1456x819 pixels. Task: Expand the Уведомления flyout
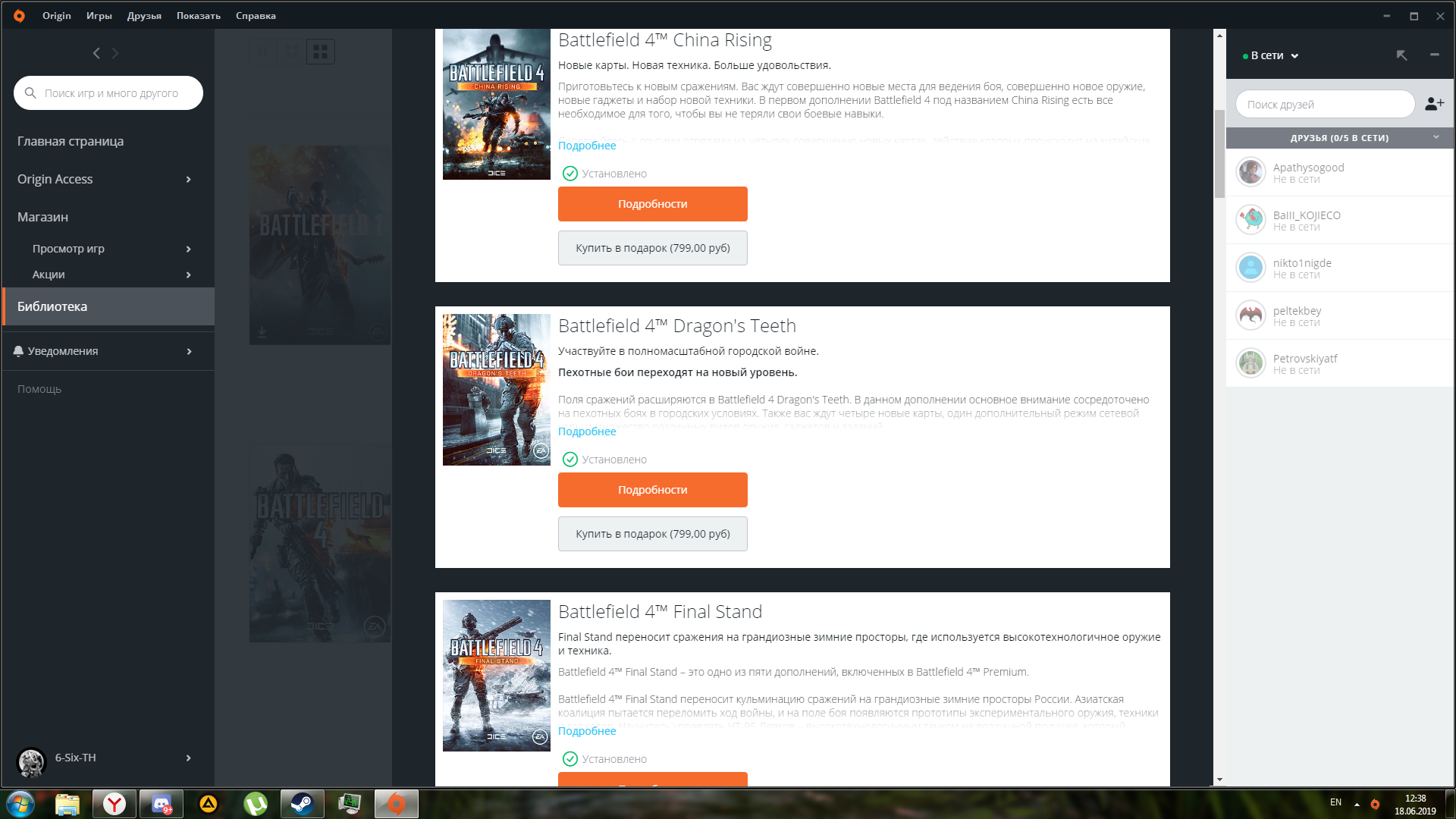189,352
